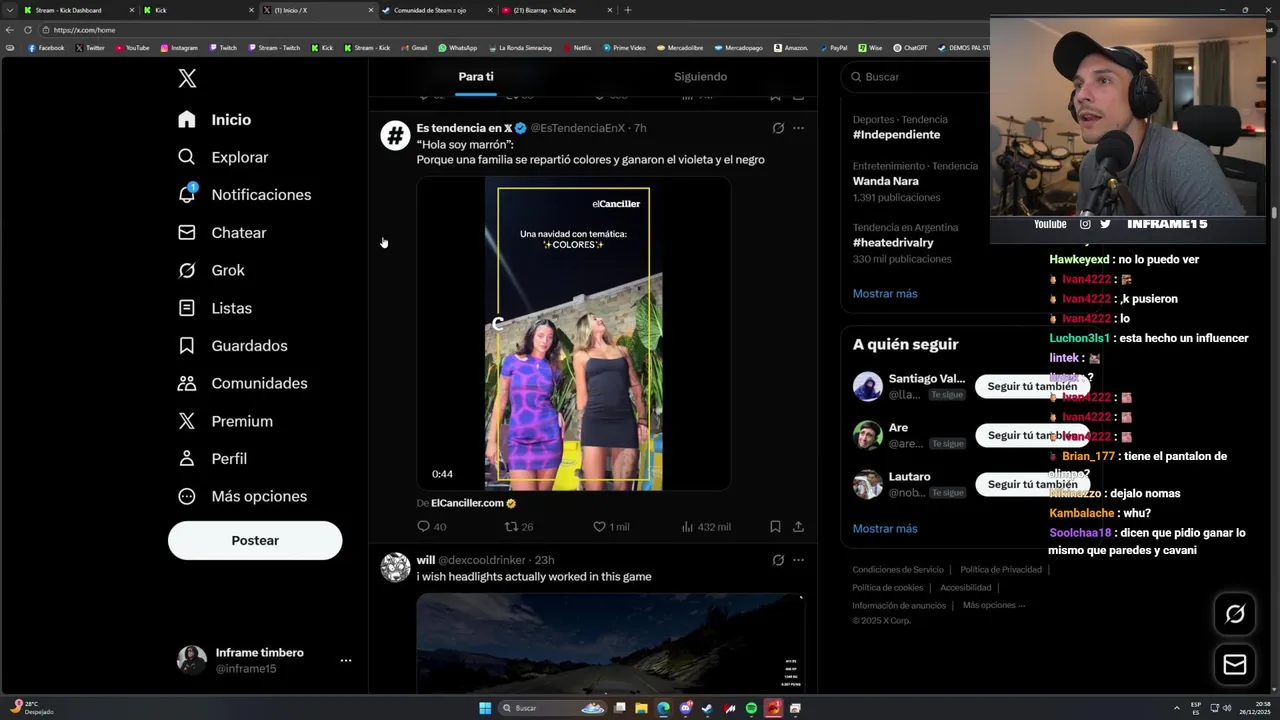The height and width of the screenshot is (720, 1280).
Task: Open the Instagram bookmark
Action: tap(179, 48)
